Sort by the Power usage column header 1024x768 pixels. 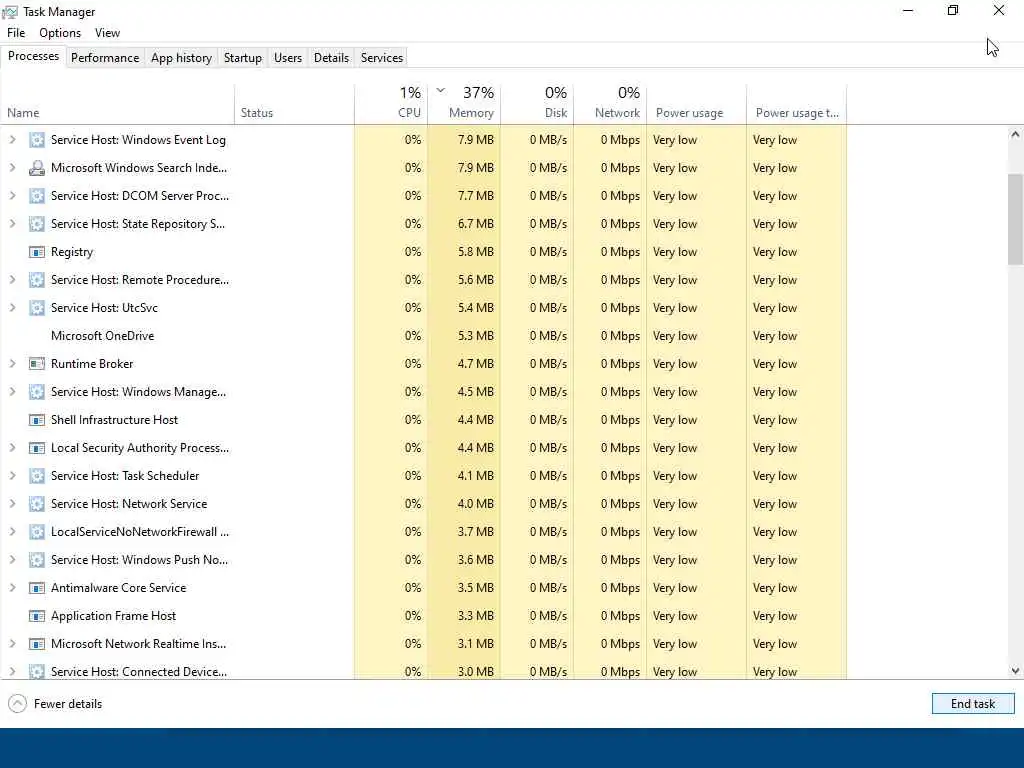click(696, 104)
